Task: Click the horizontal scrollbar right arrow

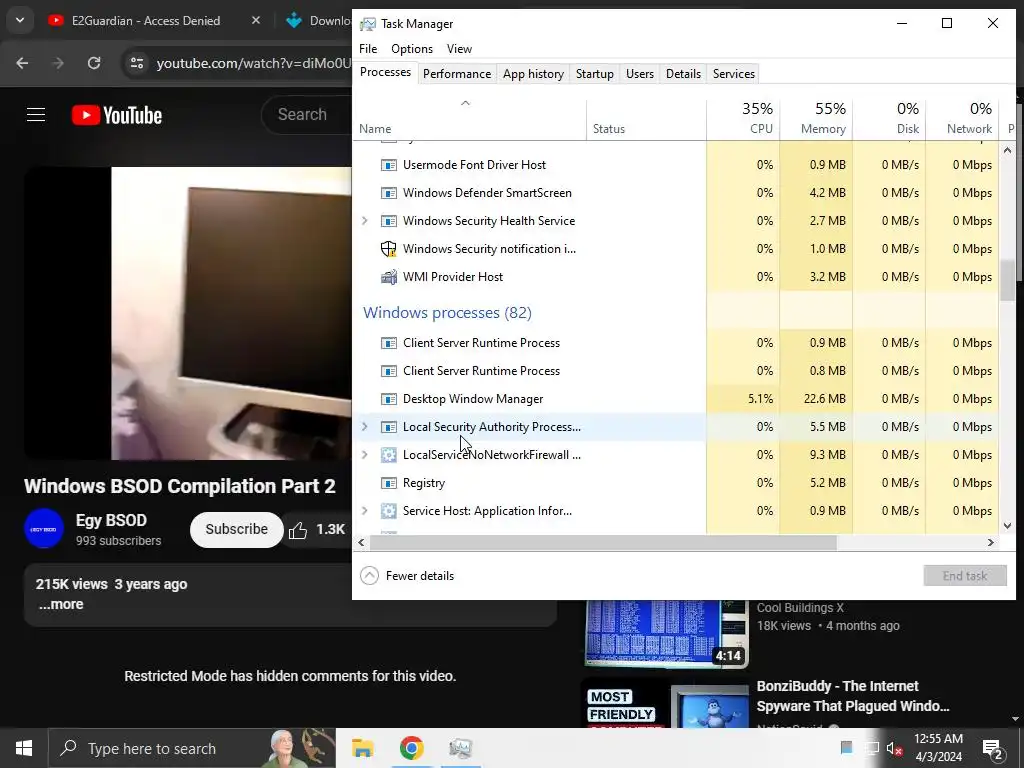Action: (x=991, y=543)
